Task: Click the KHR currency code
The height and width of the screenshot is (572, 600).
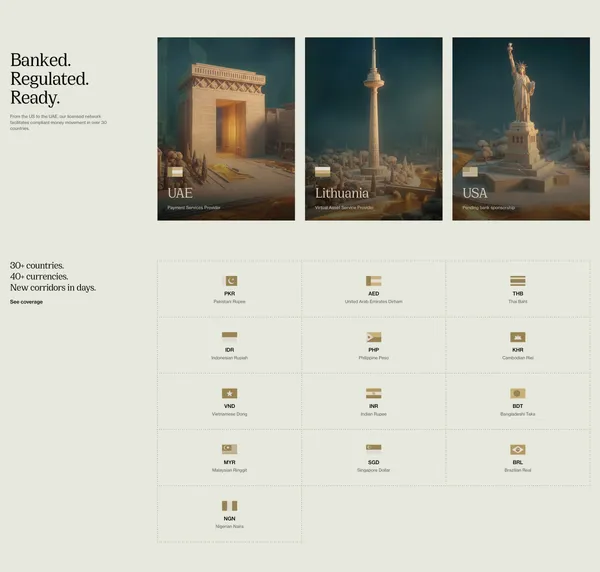Action: (x=518, y=350)
